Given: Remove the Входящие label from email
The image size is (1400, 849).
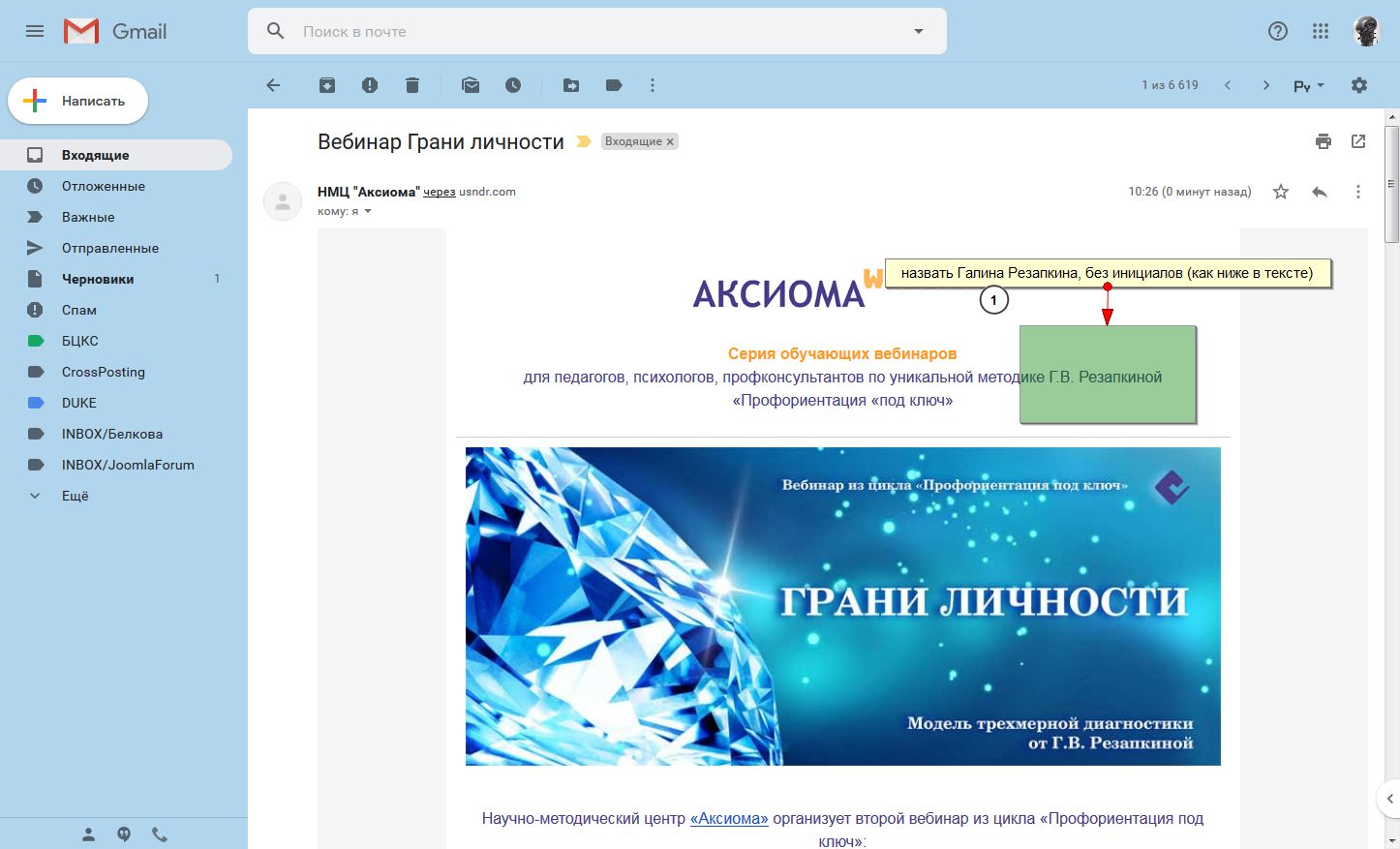Looking at the screenshot, I should 670,141.
